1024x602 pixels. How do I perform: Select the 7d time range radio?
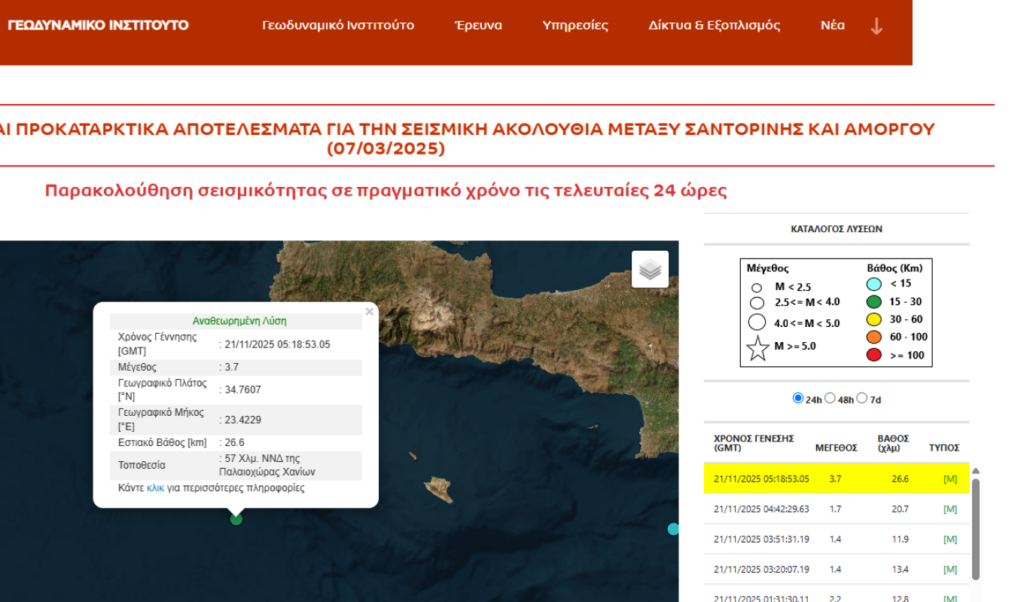pyautogui.click(x=862, y=398)
